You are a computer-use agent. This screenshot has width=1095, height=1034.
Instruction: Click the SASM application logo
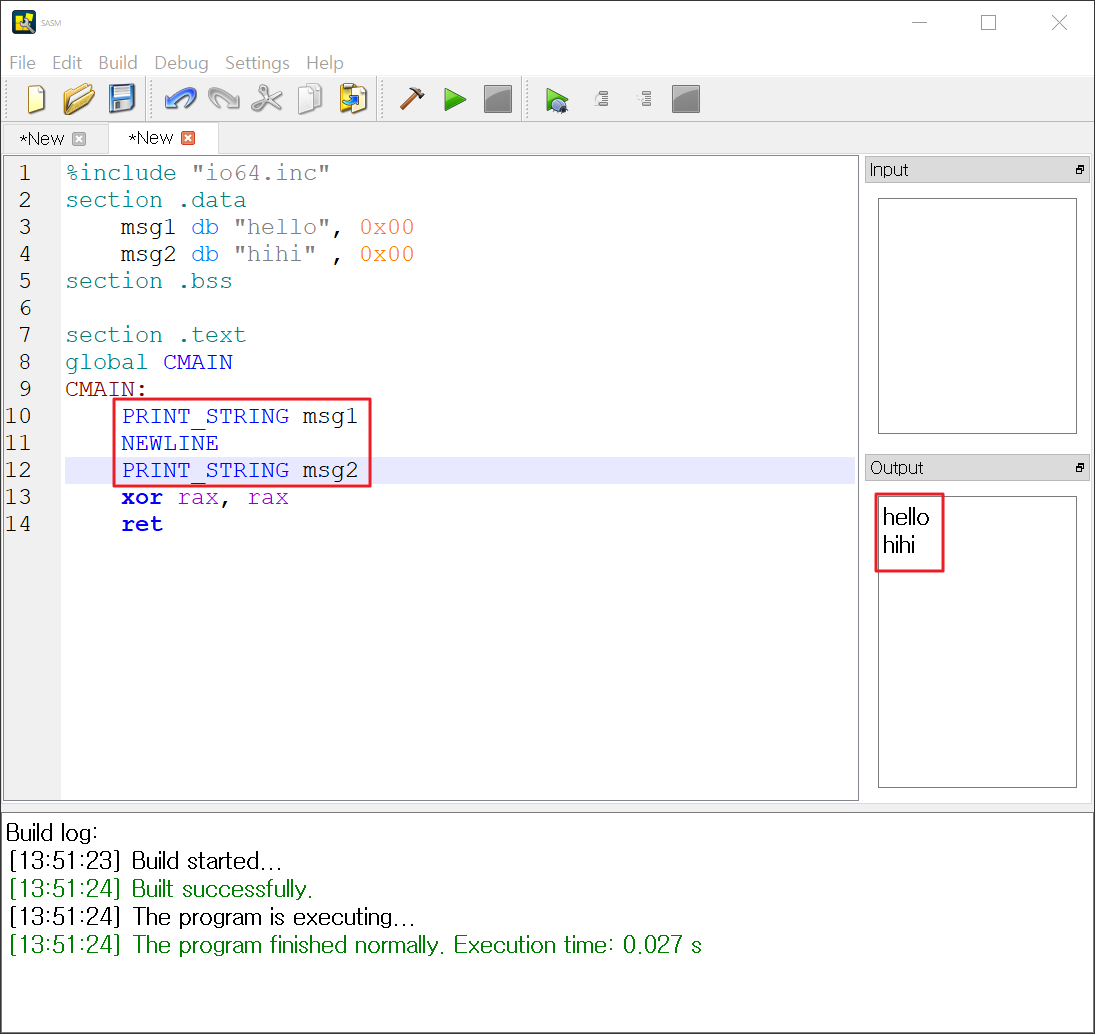click(x=24, y=22)
